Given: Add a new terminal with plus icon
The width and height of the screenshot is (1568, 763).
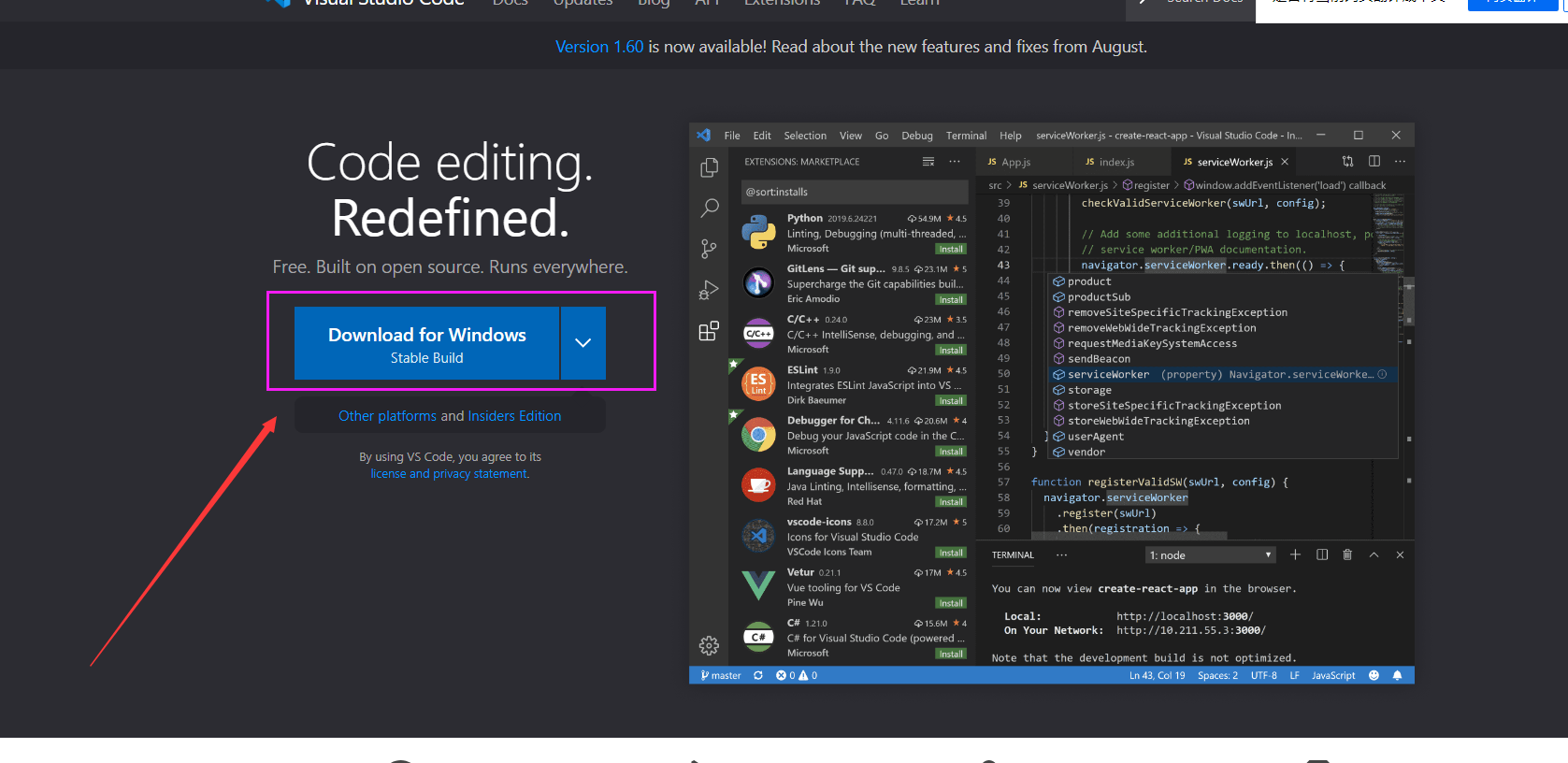Looking at the screenshot, I should [x=1296, y=554].
